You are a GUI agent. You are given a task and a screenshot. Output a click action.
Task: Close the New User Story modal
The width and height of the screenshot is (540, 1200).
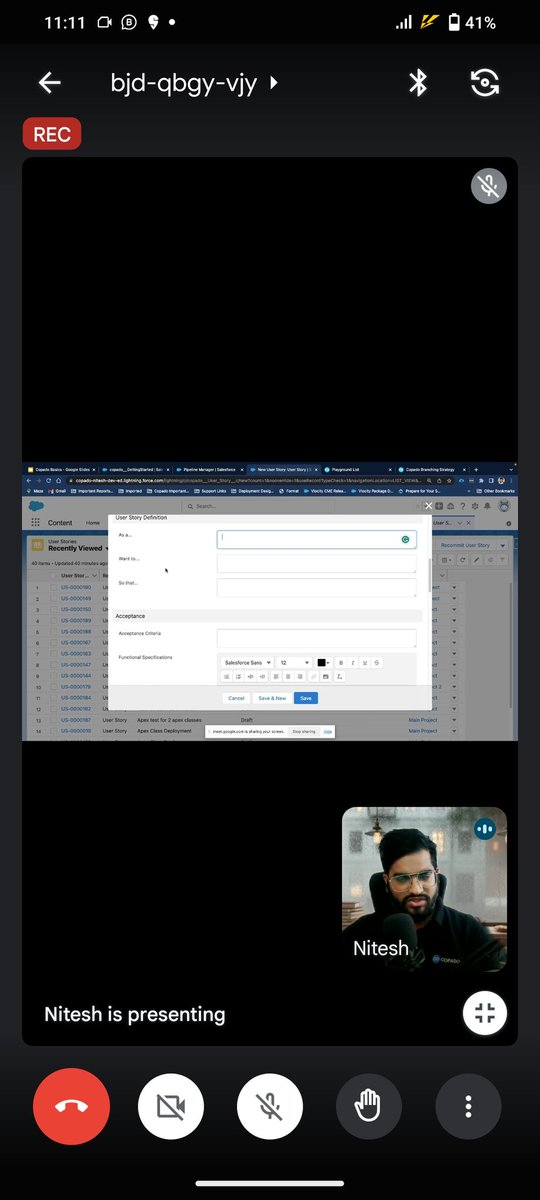point(429,506)
